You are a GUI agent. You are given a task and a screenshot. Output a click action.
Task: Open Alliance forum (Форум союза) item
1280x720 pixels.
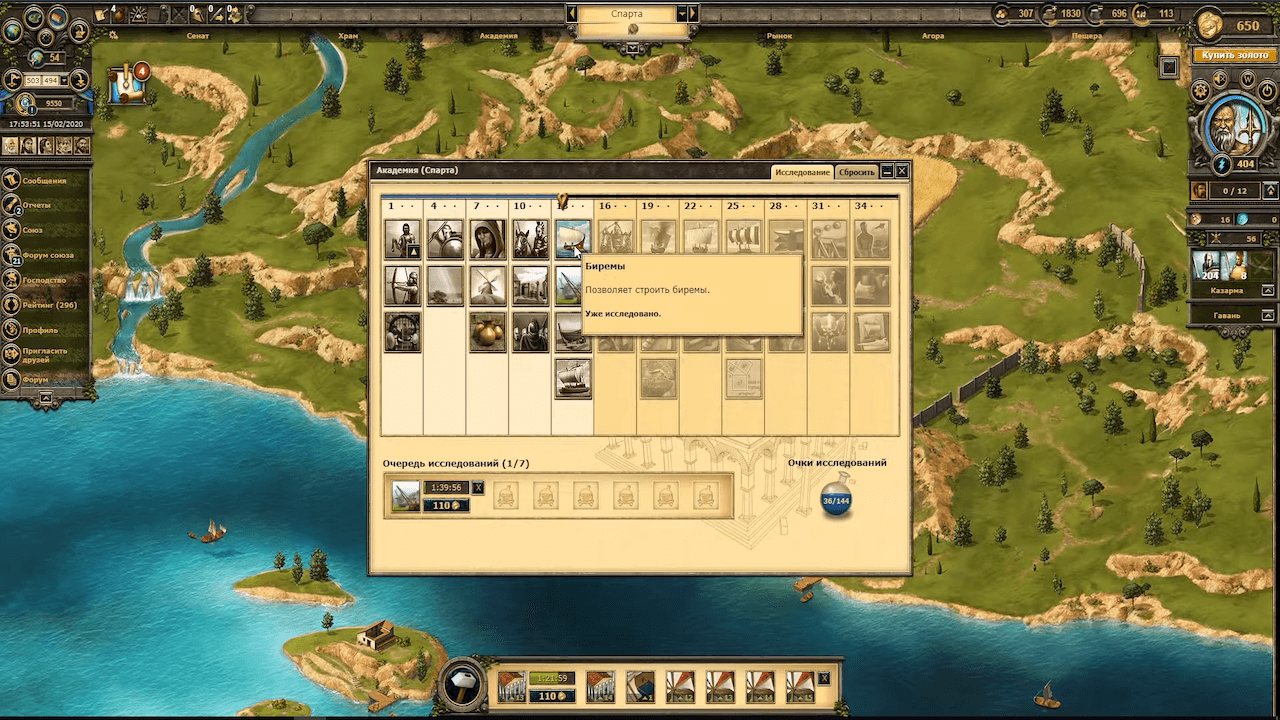click(44, 255)
